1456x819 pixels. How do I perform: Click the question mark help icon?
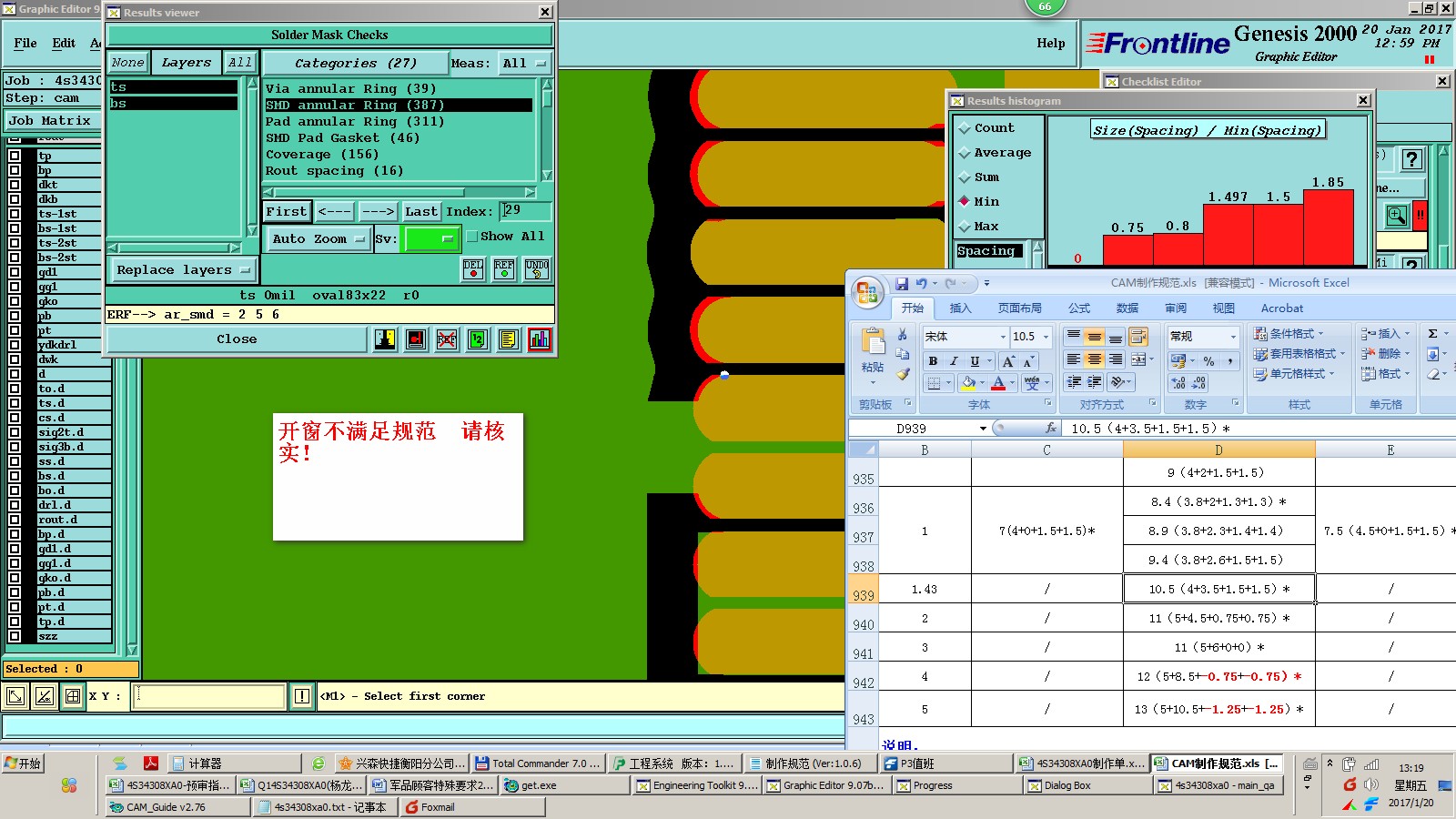coord(1411,159)
